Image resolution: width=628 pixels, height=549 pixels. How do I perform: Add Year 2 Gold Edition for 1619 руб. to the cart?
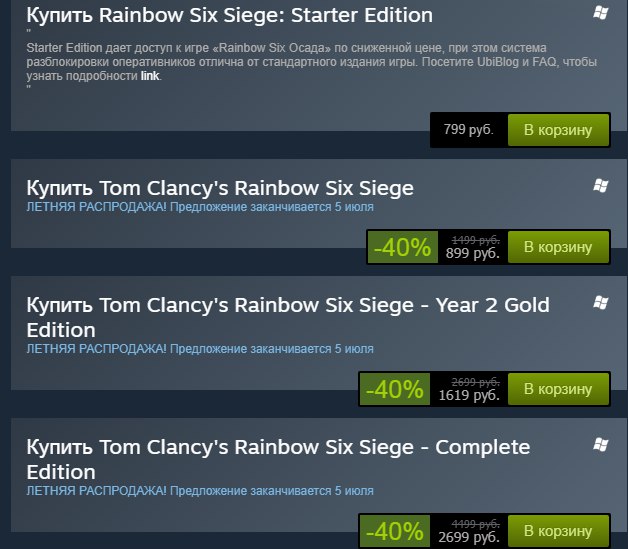(558, 389)
